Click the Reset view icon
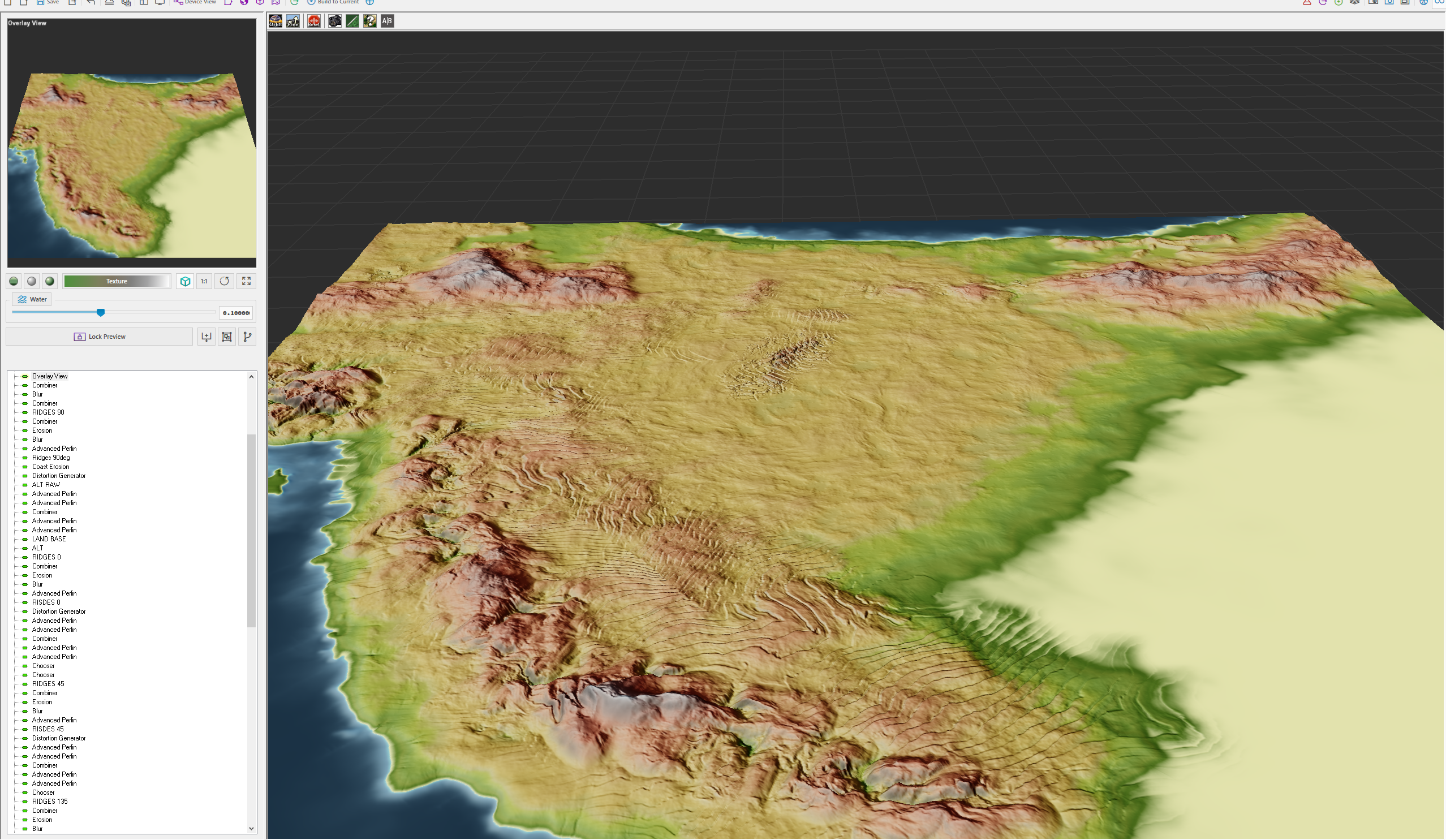Viewport: 1446px width, 840px height. (x=314, y=21)
